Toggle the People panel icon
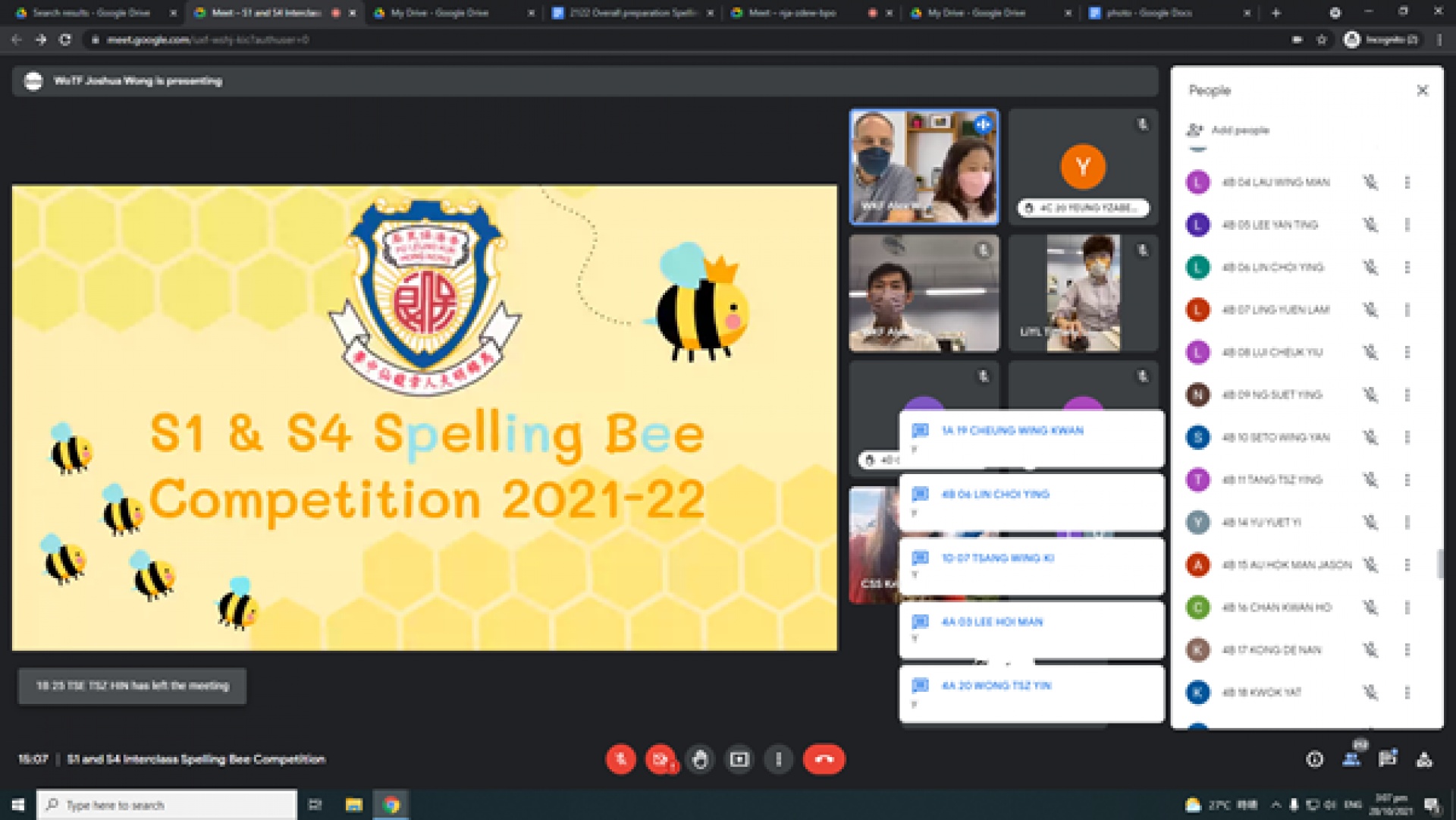This screenshot has width=1456, height=820. (x=1351, y=759)
